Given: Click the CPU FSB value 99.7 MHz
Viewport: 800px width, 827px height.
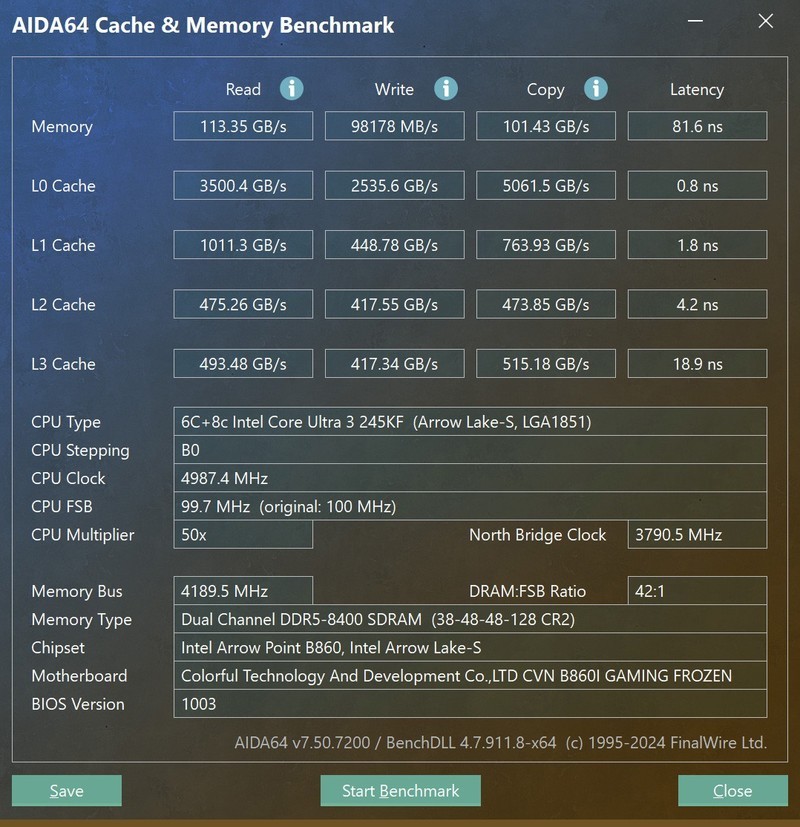Looking at the screenshot, I should (470, 506).
